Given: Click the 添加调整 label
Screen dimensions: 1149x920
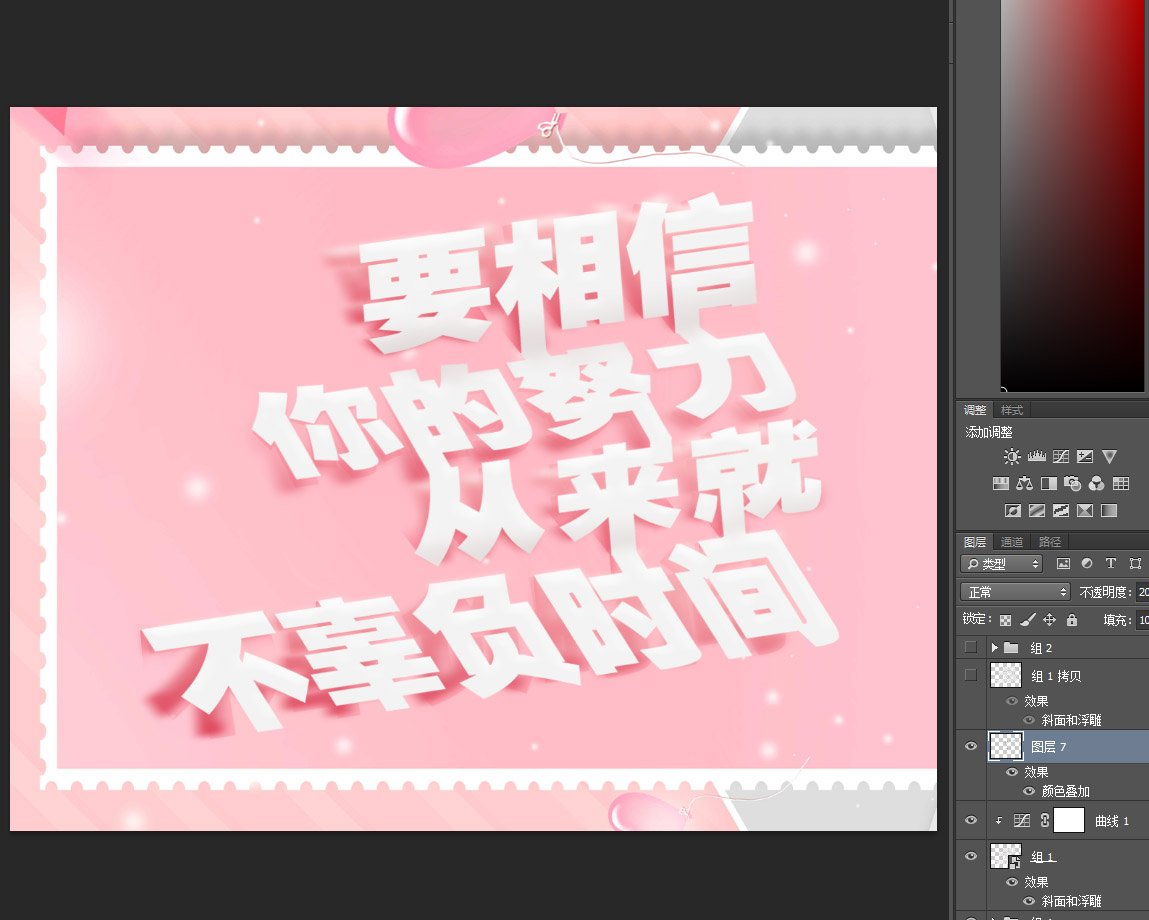Looking at the screenshot, I should [x=989, y=432].
